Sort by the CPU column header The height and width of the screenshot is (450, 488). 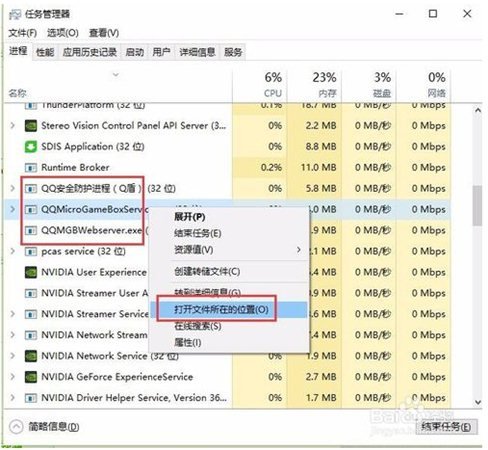tap(259, 85)
